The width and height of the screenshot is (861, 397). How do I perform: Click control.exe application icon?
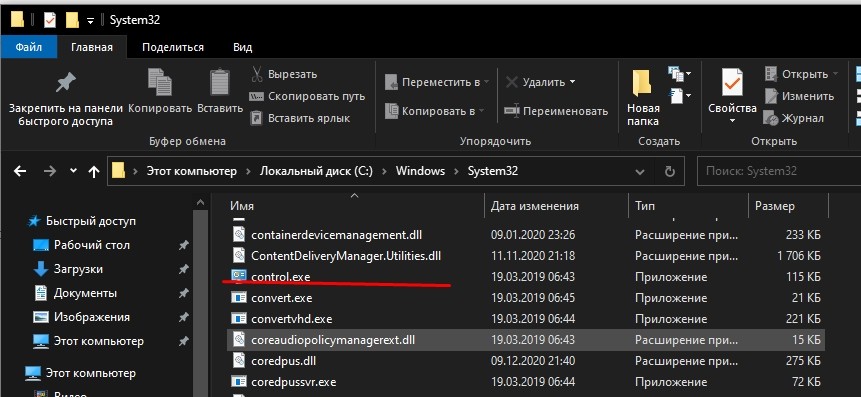pos(239,276)
